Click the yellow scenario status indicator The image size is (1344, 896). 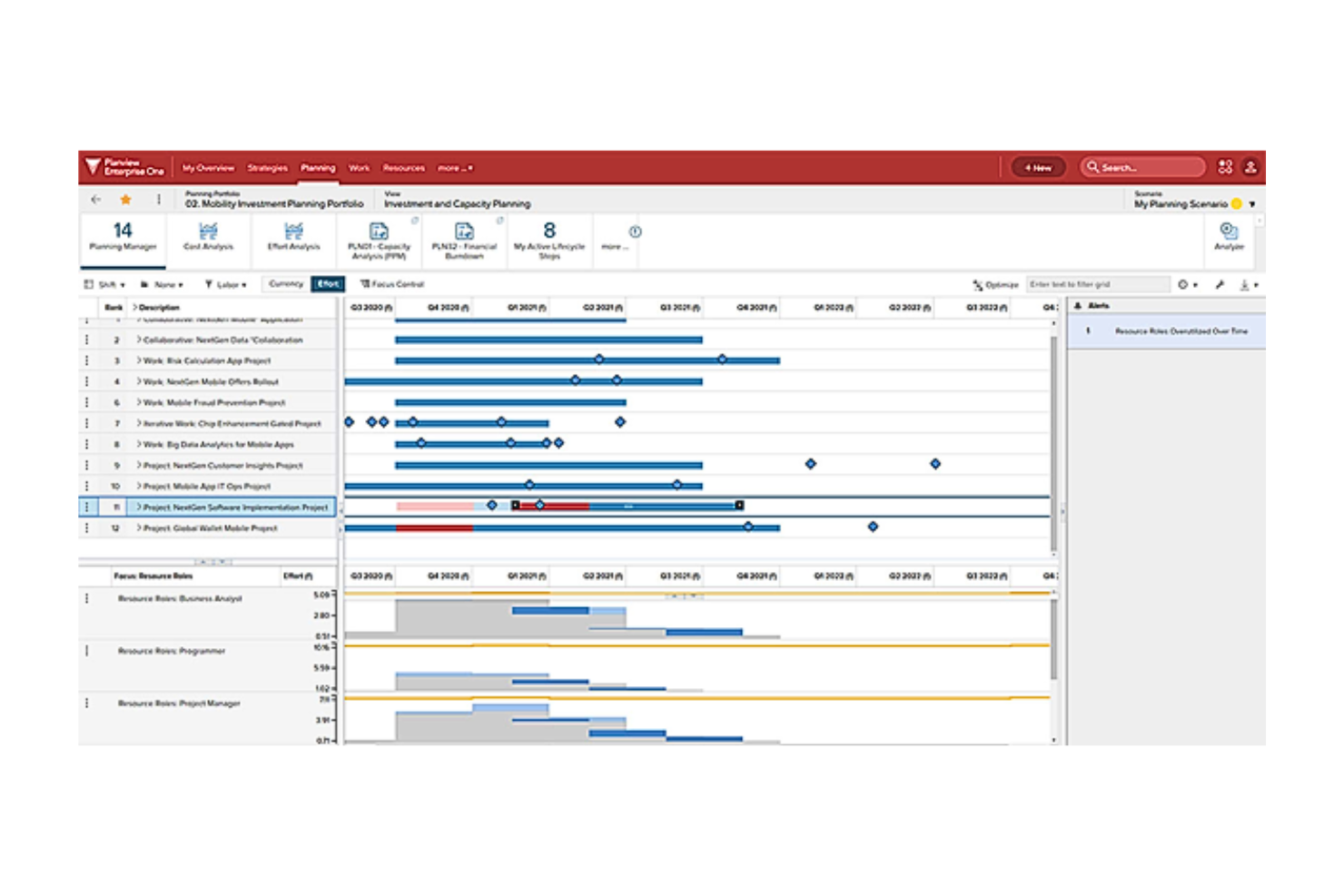1237,204
